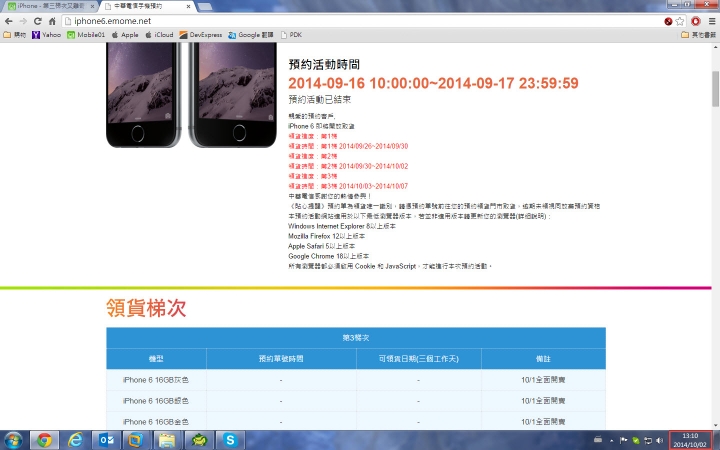Click the red line with 2014/09/26~2014/09/30

pos(348,146)
